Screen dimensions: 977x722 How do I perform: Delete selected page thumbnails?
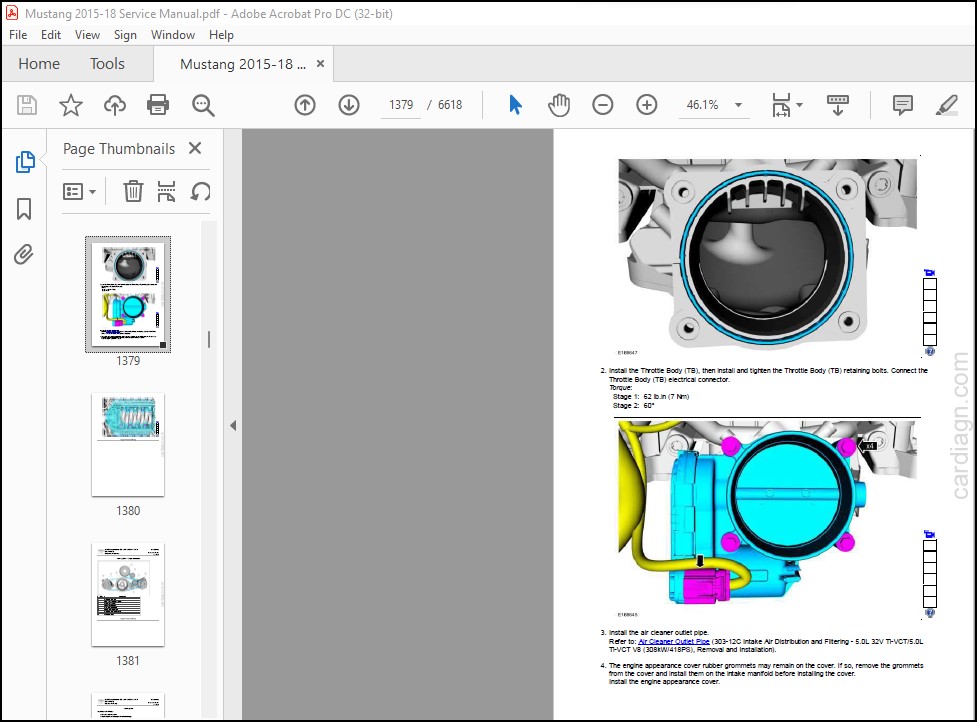[x=133, y=191]
